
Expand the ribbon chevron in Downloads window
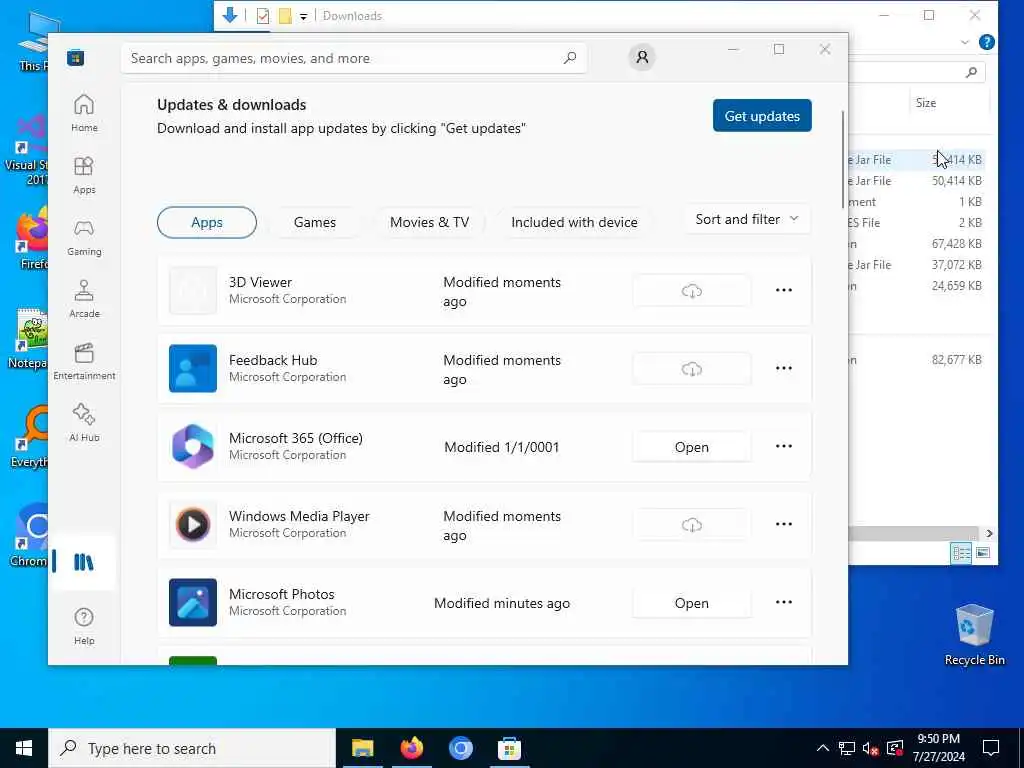(965, 42)
